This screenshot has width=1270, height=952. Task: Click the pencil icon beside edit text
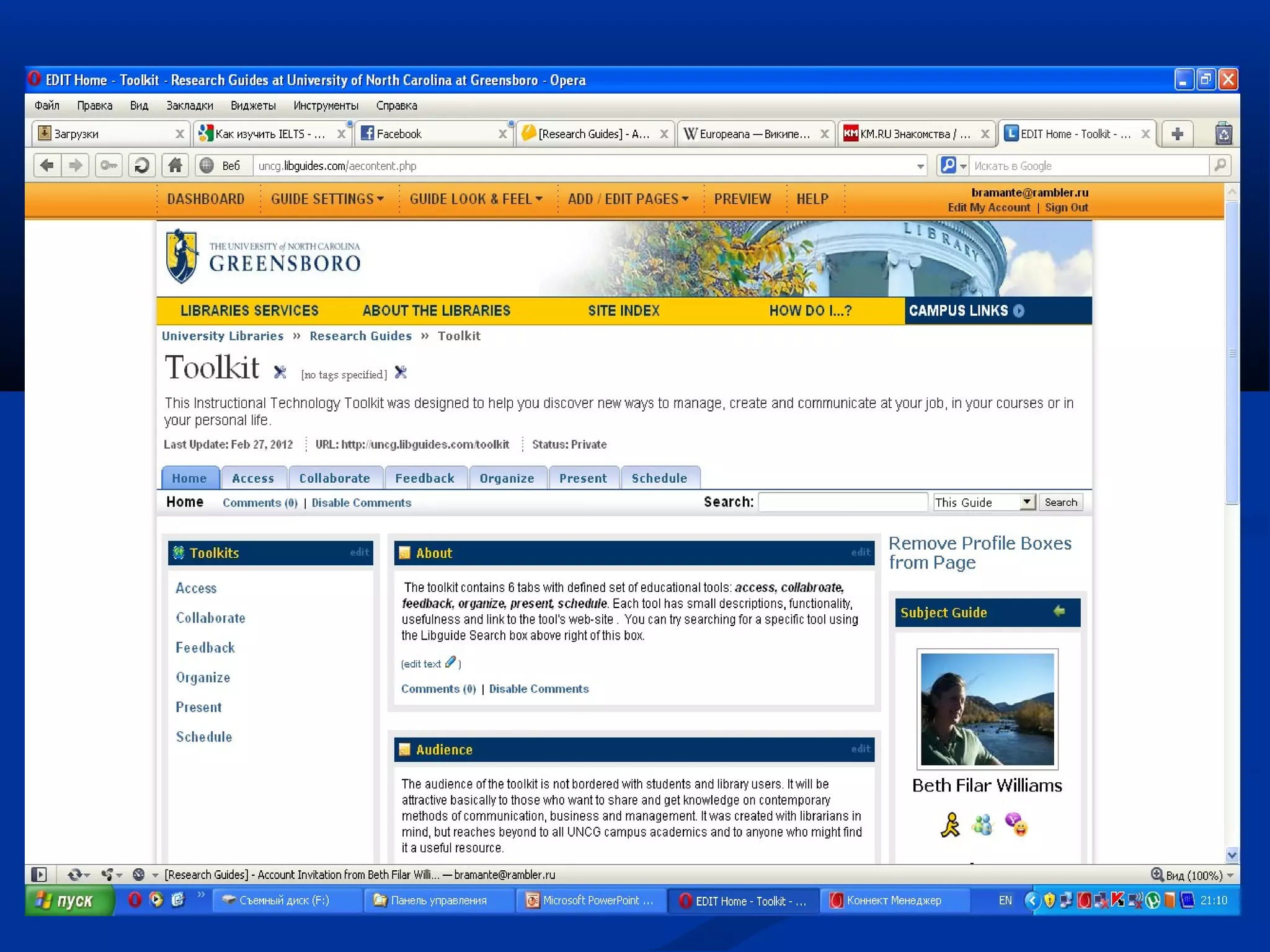click(451, 663)
